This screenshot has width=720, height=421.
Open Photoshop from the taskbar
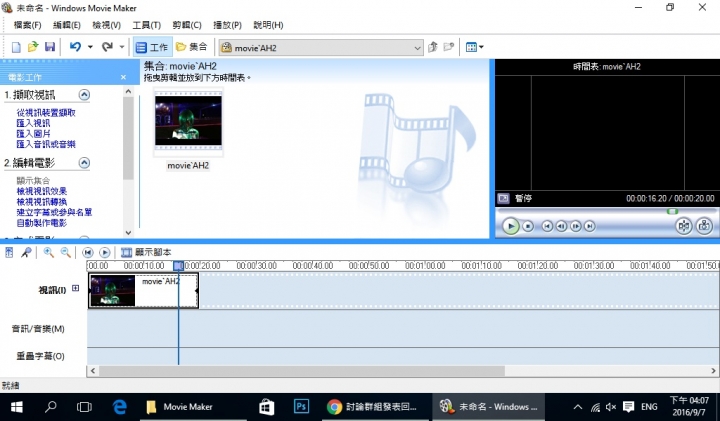[301, 407]
